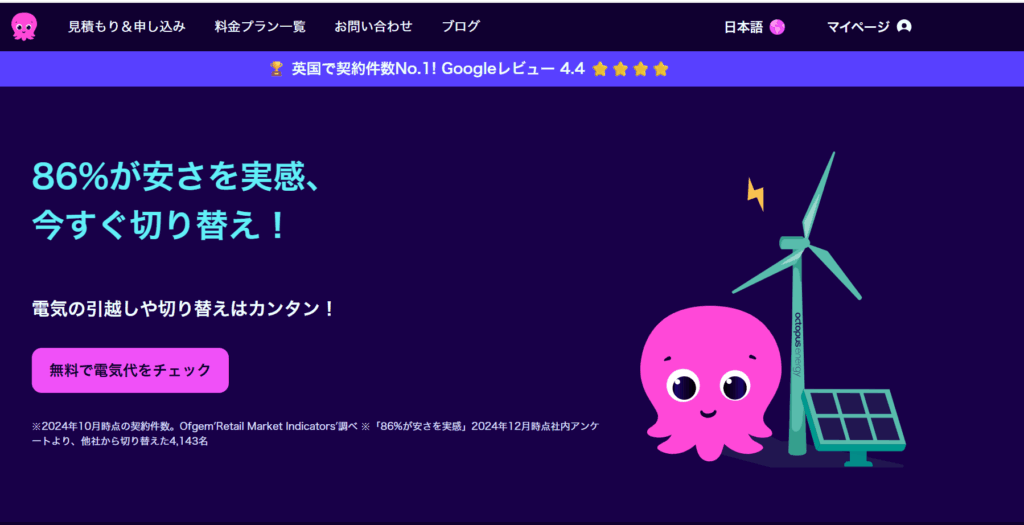Click the trophy icon in the purple banner
Image resolution: width=1024 pixels, height=525 pixels.
click(277, 69)
